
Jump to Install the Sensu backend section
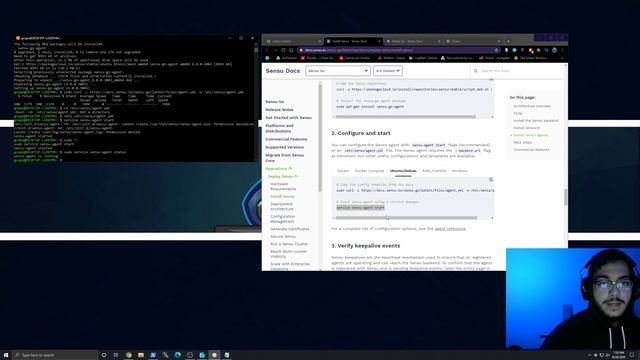(x=536, y=120)
